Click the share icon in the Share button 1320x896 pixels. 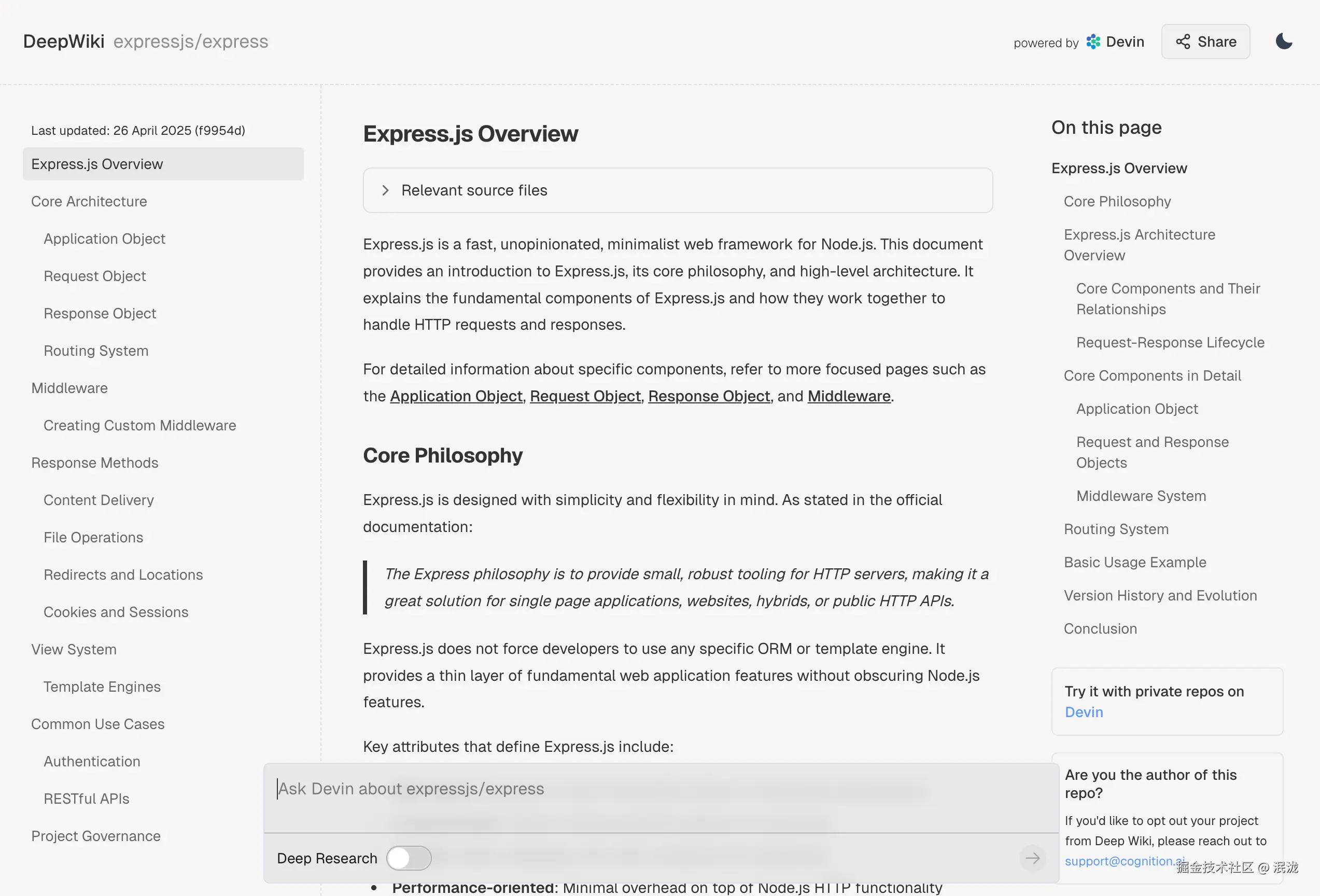[1183, 41]
